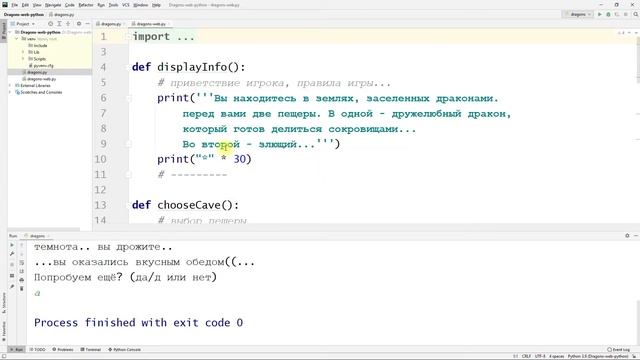
Task: Open the Python Console tab
Action: point(124,349)
